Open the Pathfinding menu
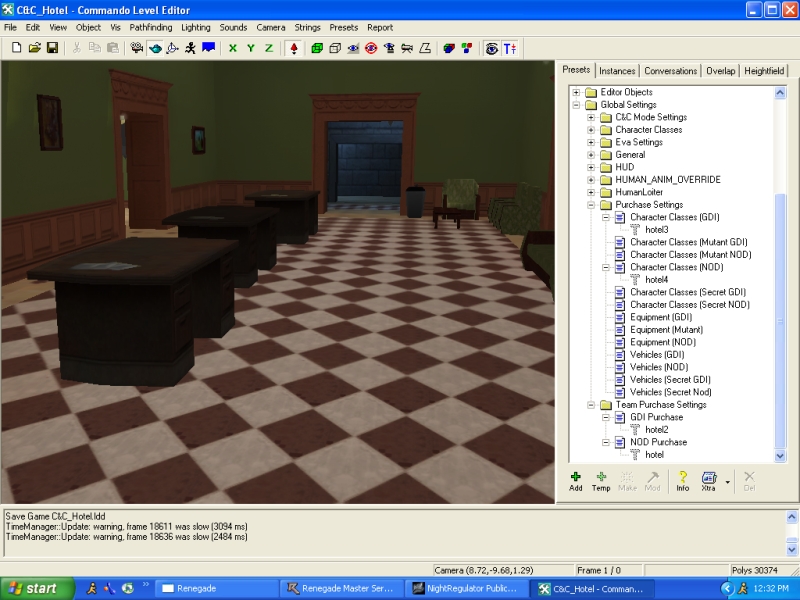This screenshot has height=600, width=800. pyautogui.click(x=151, y=27)
